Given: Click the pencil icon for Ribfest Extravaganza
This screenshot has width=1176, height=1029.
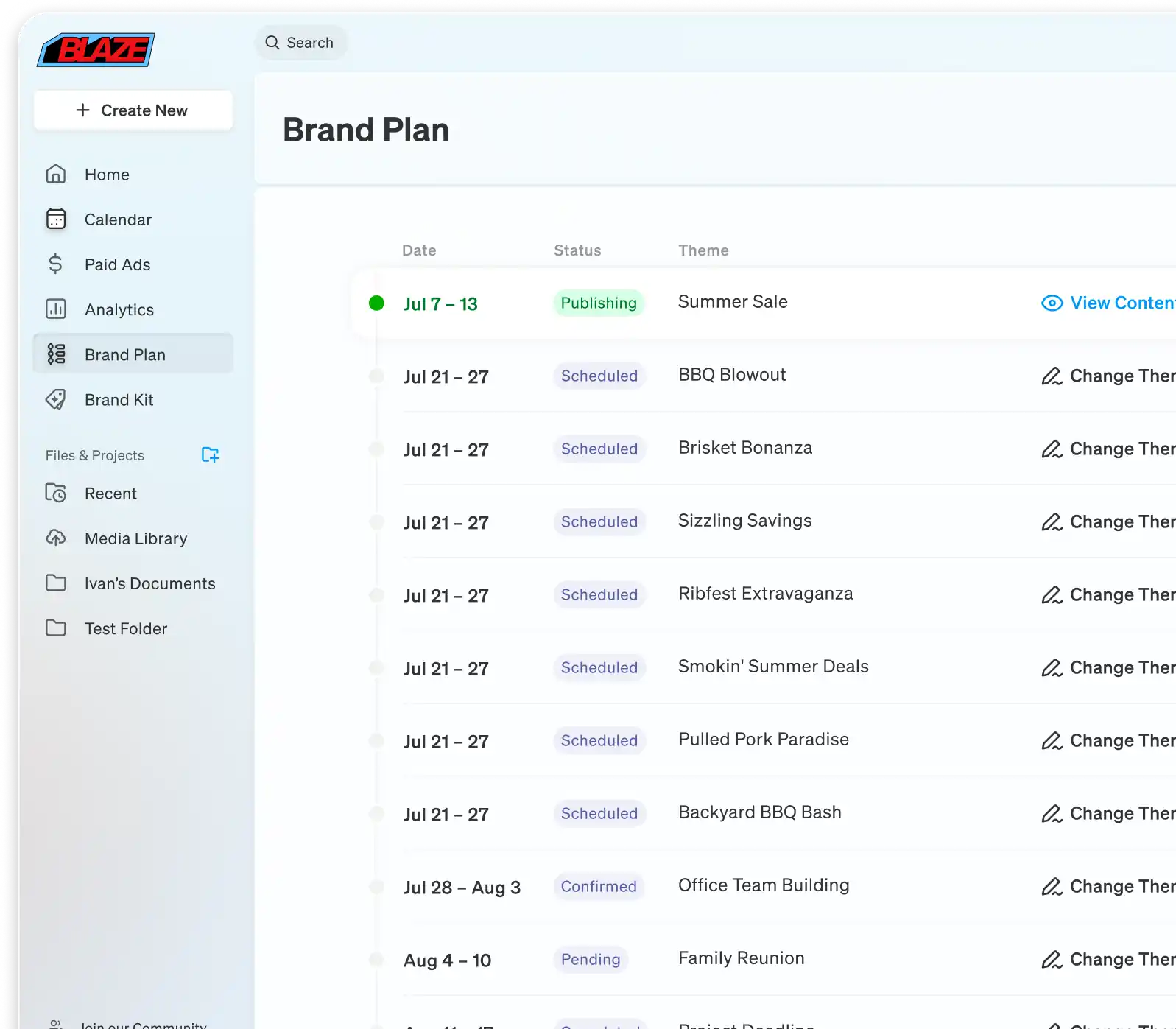Looking at the screenshot, I should [x=1052, y=595].
